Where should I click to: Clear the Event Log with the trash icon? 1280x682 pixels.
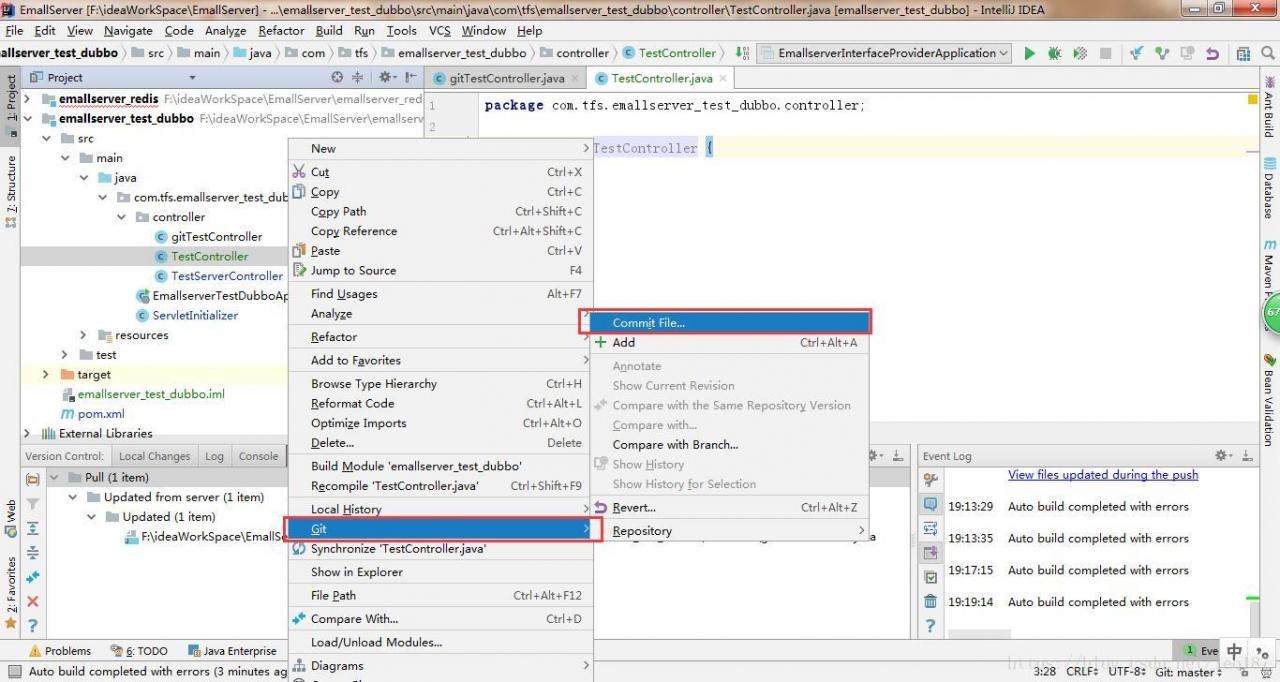(x=931, y=602)
